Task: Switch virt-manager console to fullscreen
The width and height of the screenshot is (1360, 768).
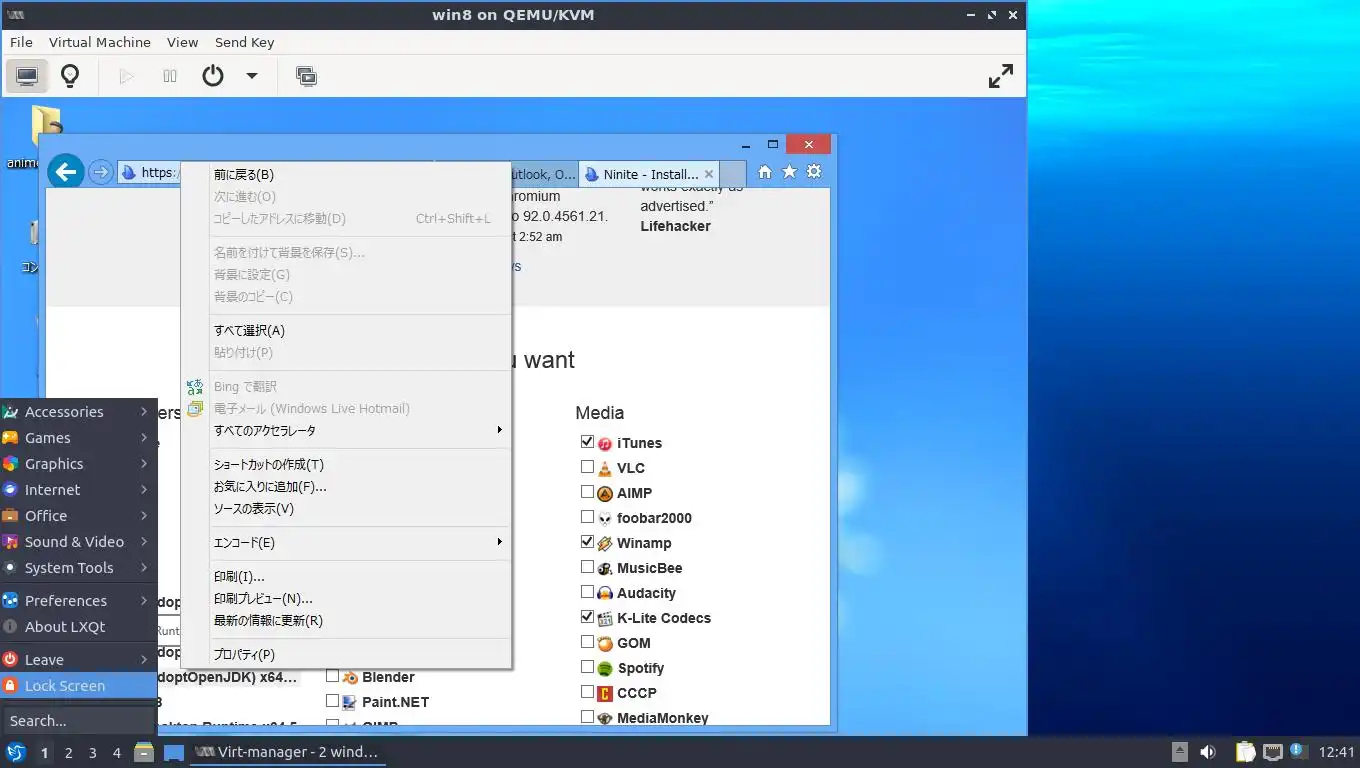Action: point(1001,76)
